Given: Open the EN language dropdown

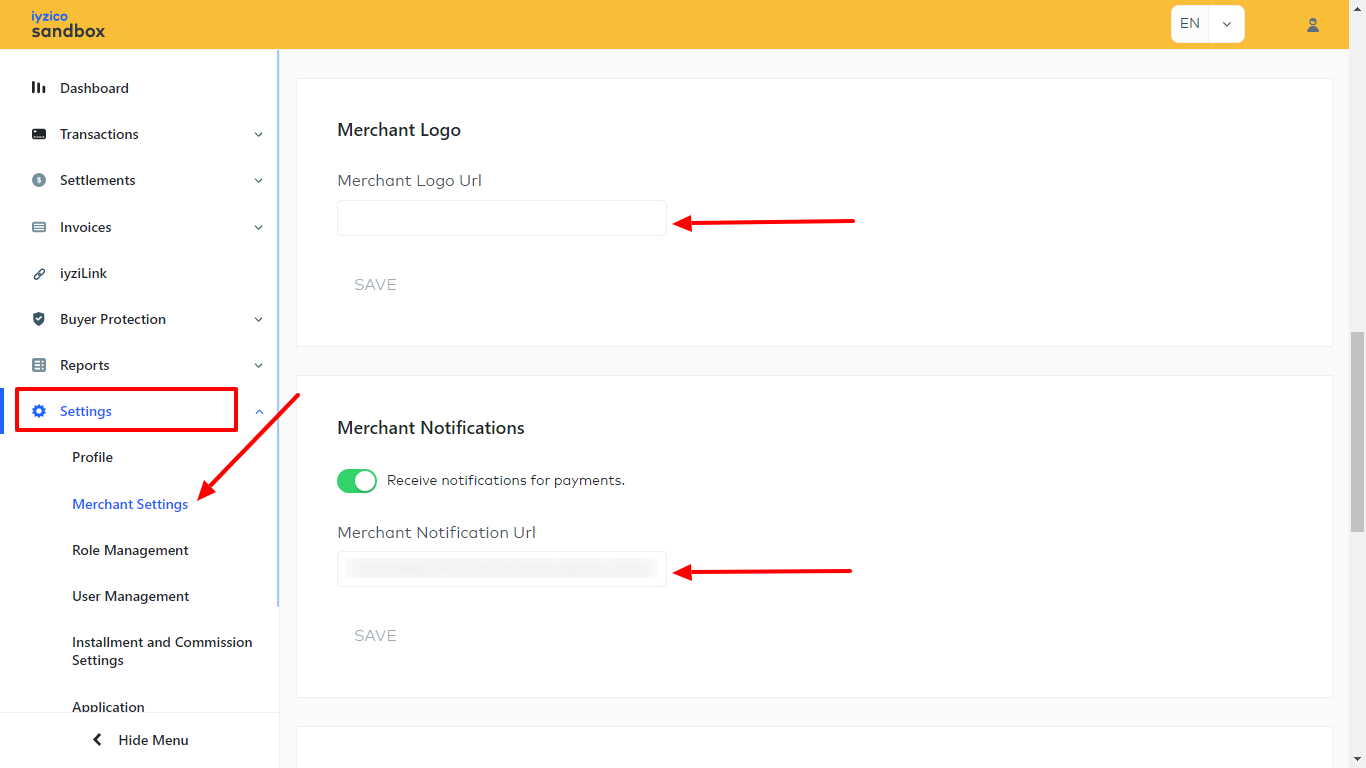Looking at the screenshot, I should click(x=1207, y=24).
